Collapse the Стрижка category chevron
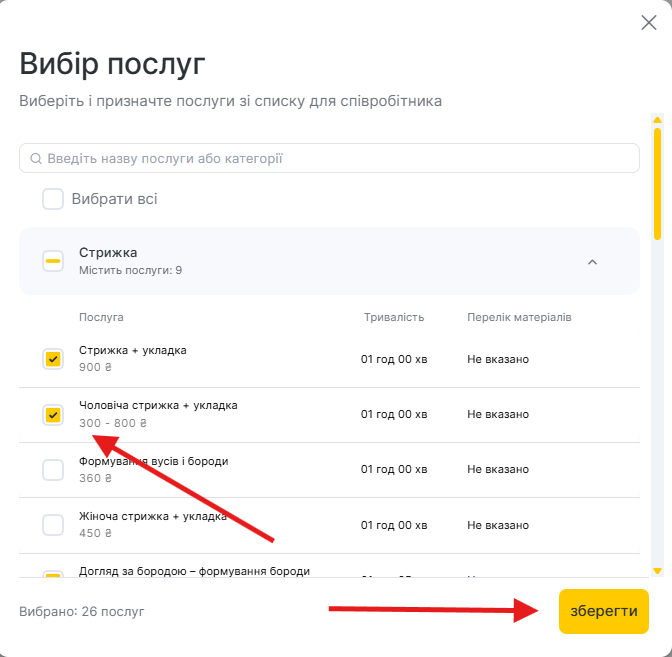The width and height of the screenshot is (672, 657). tap(592, 262)
